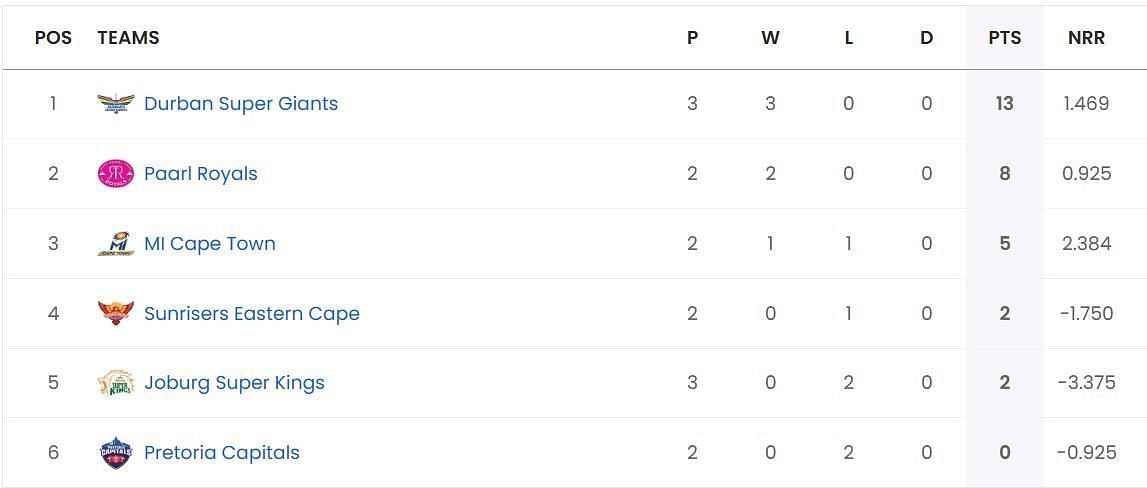Click the NRR column header
This screenshot has width=1147, height=488.
[1086, 38]
